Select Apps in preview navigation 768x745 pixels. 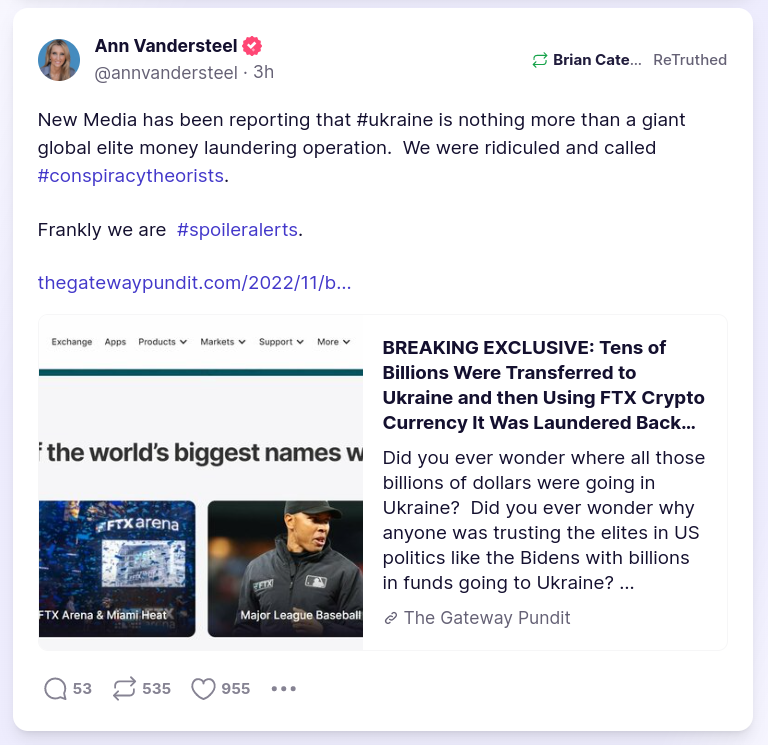(116, 342)
